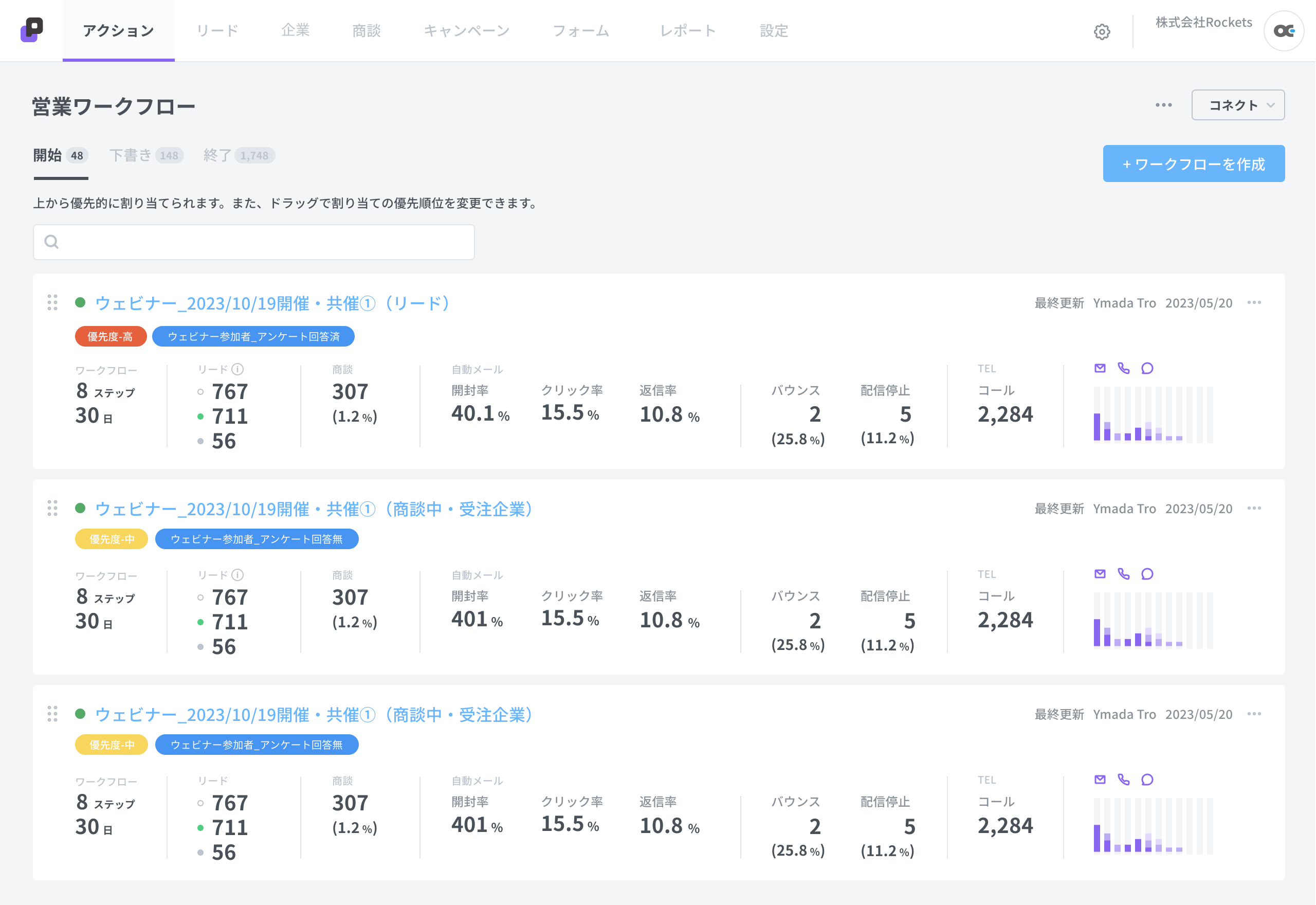The height and width of the screenshot is (905, 1316).
Task: Click phone icon in third workflow chart
Action: [x=1124, y=780]
